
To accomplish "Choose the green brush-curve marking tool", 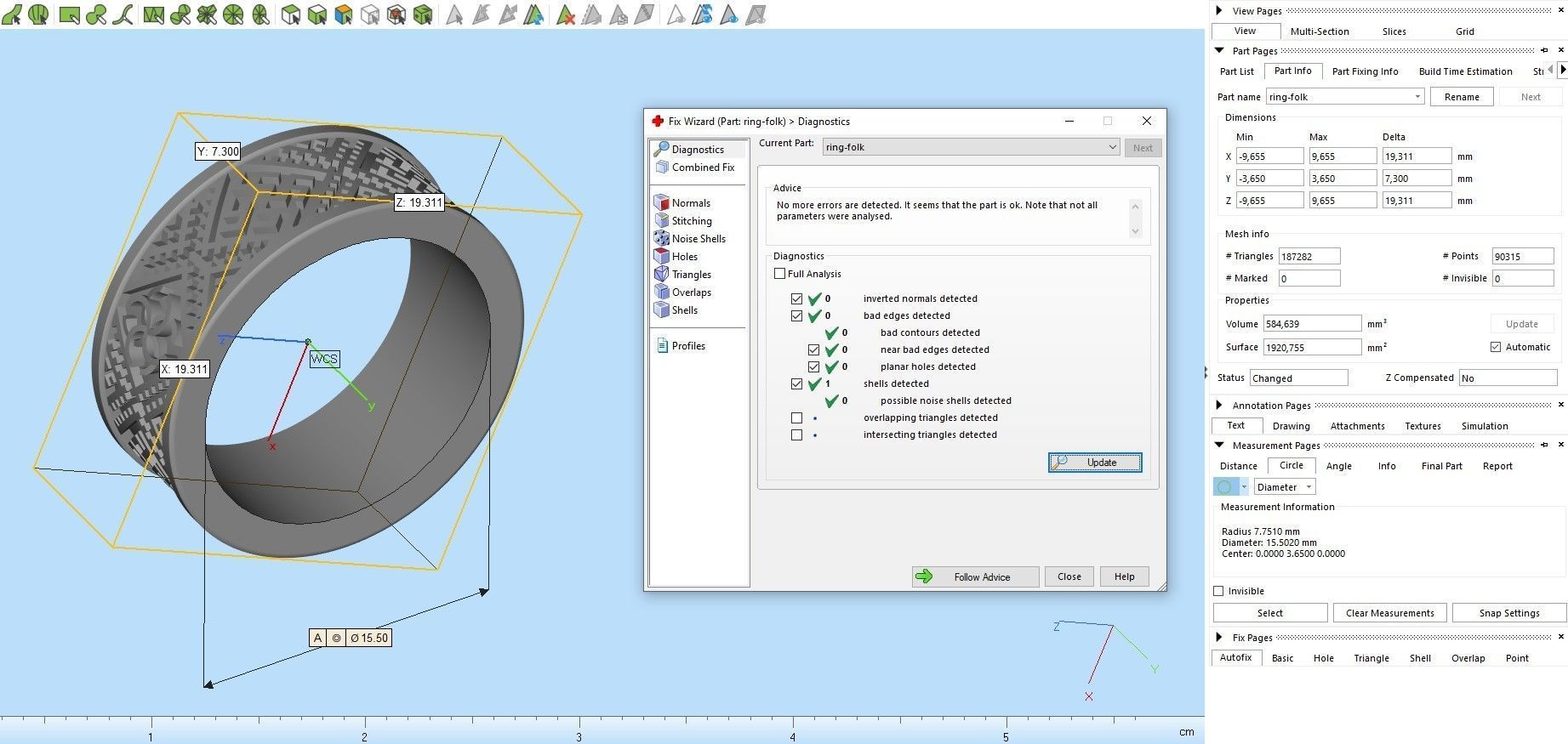I will [x=123, y=14].
